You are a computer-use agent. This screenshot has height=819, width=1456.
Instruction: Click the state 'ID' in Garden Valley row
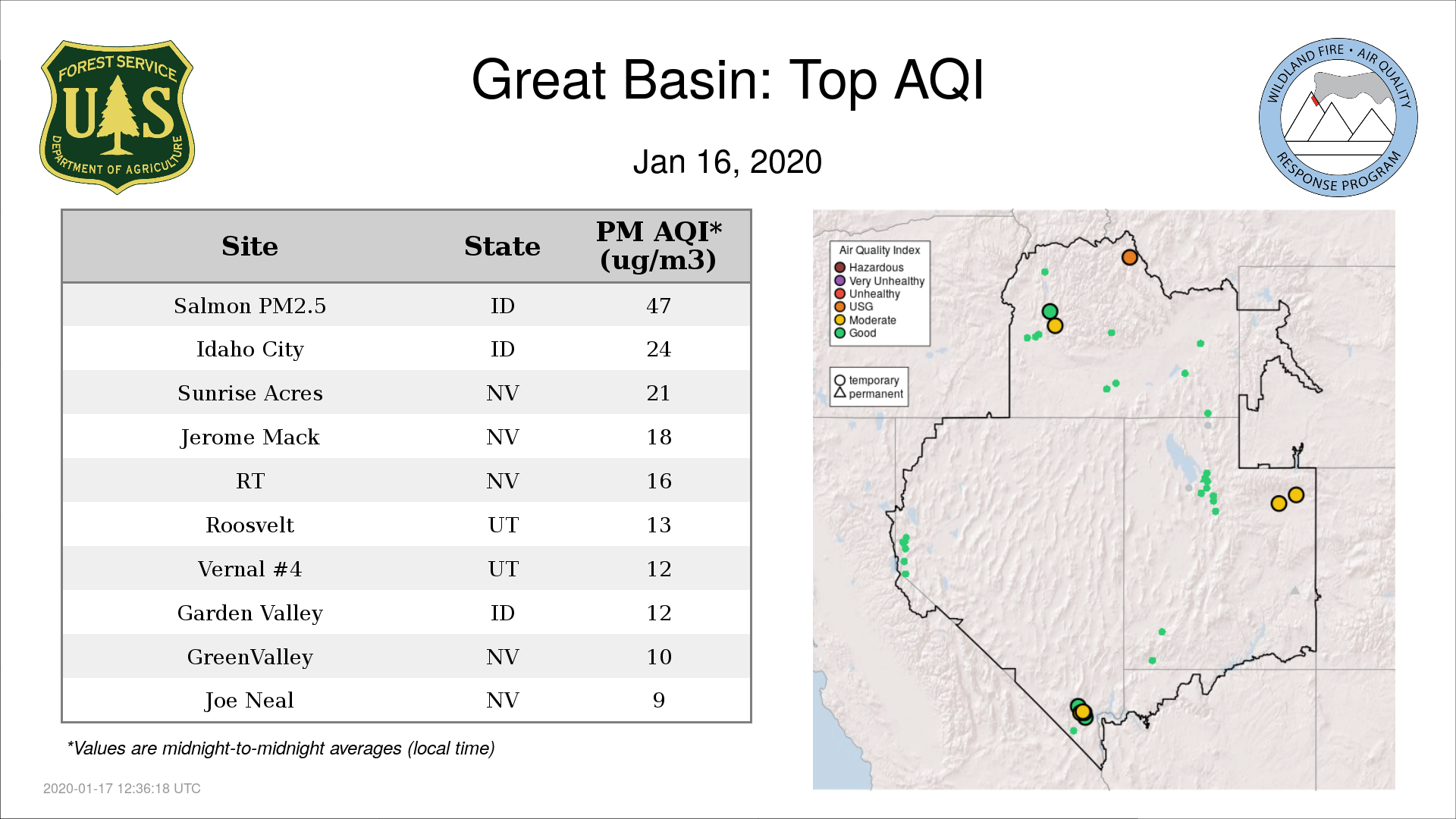503,613
